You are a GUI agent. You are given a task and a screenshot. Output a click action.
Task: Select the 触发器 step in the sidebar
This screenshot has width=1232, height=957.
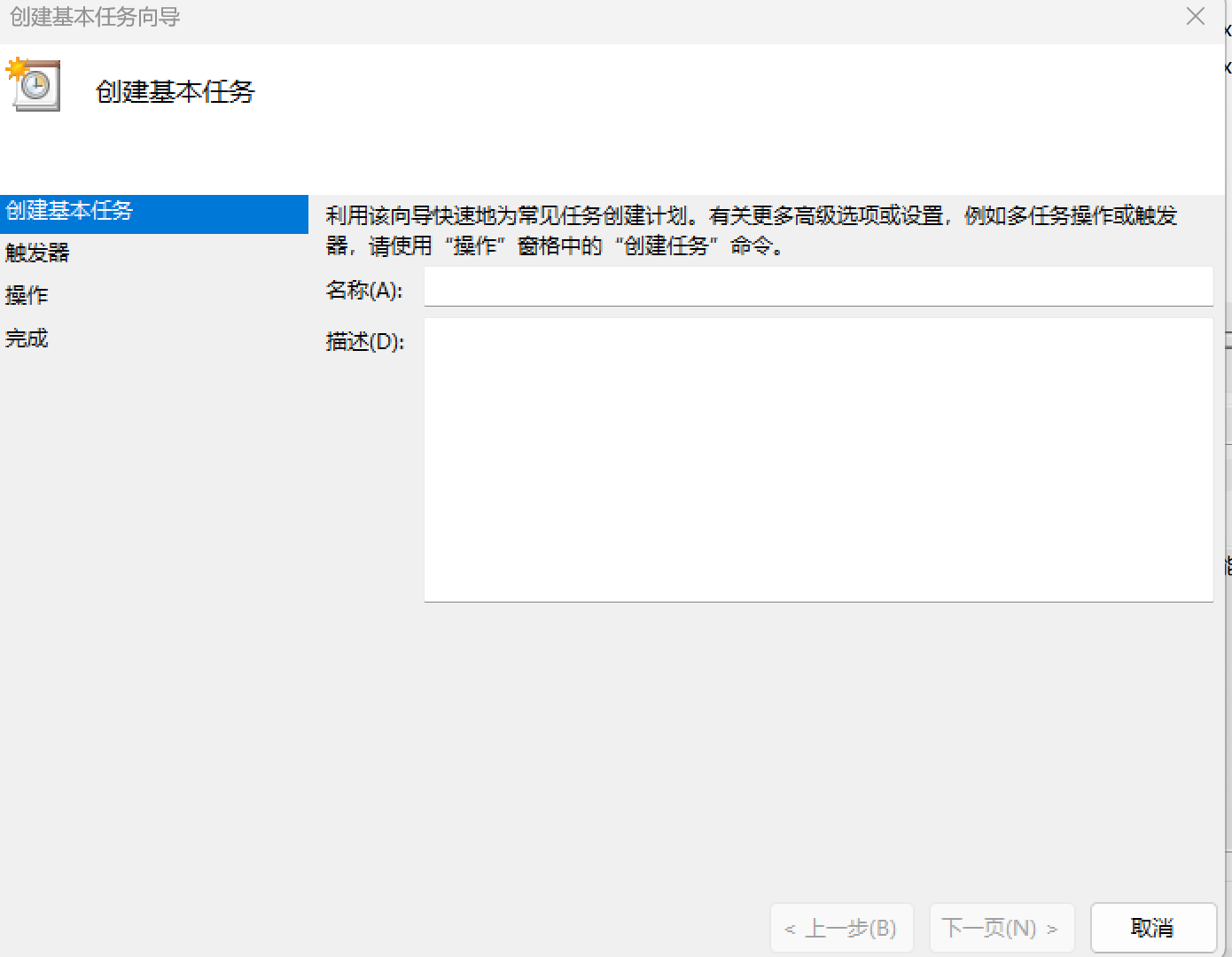pos(37,253)
